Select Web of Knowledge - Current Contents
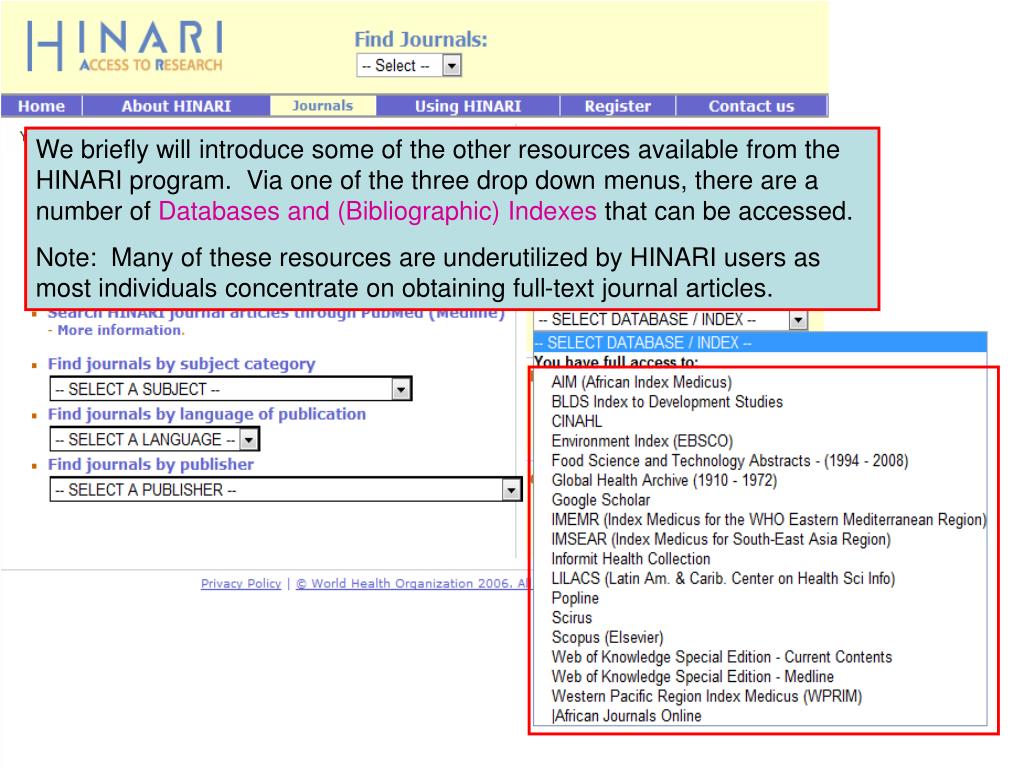 click(722, 656)
